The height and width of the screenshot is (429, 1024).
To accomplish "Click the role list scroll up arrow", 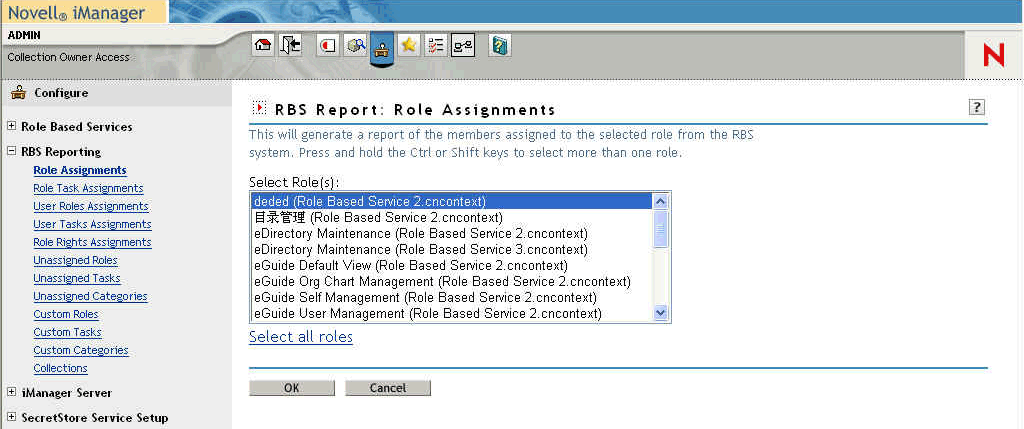I will tap(661, 201).
